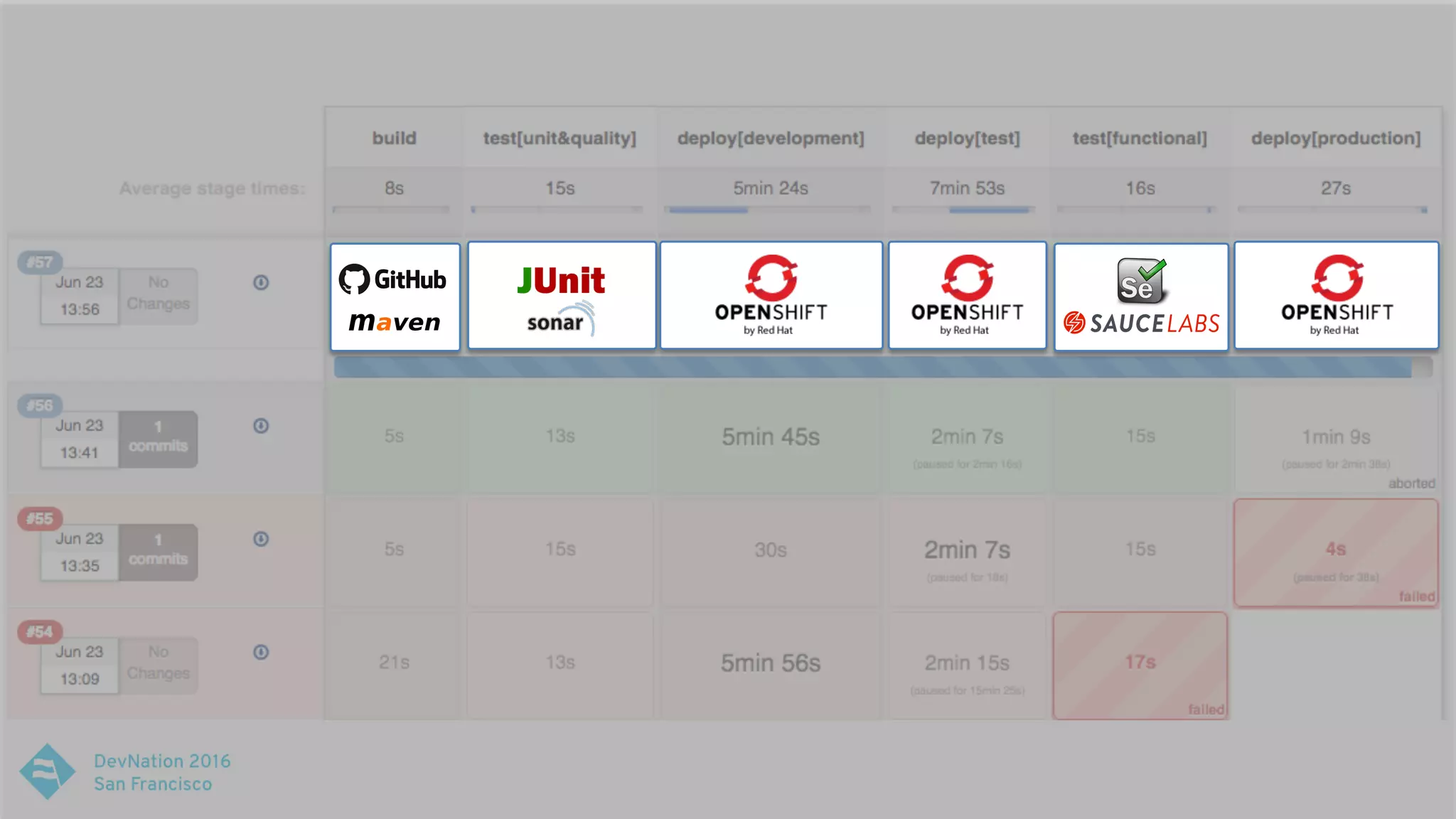Click the GitHub Maven logo tile

coord(395,296)
